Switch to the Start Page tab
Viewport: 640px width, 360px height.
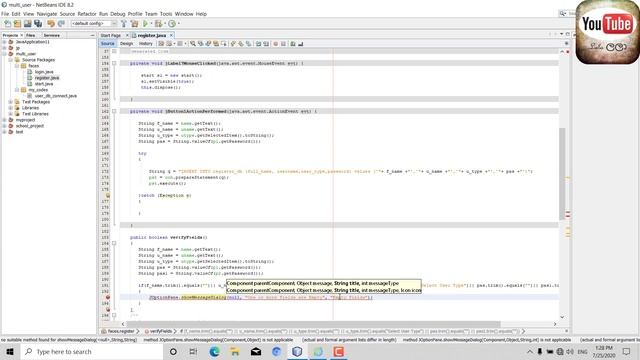(x=111, y=36)
